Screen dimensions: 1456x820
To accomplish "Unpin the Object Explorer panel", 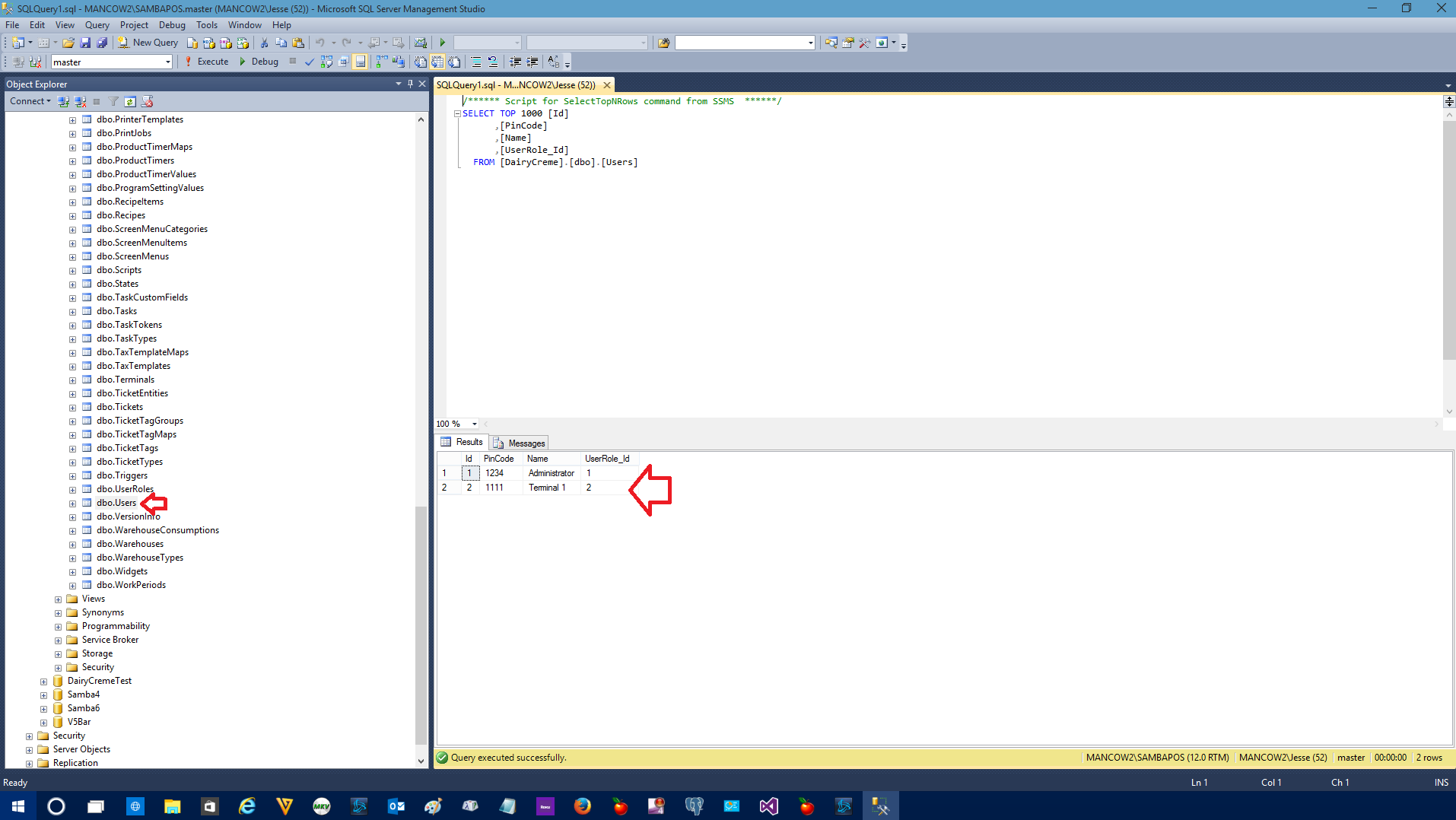I will (x=410, y=84).
